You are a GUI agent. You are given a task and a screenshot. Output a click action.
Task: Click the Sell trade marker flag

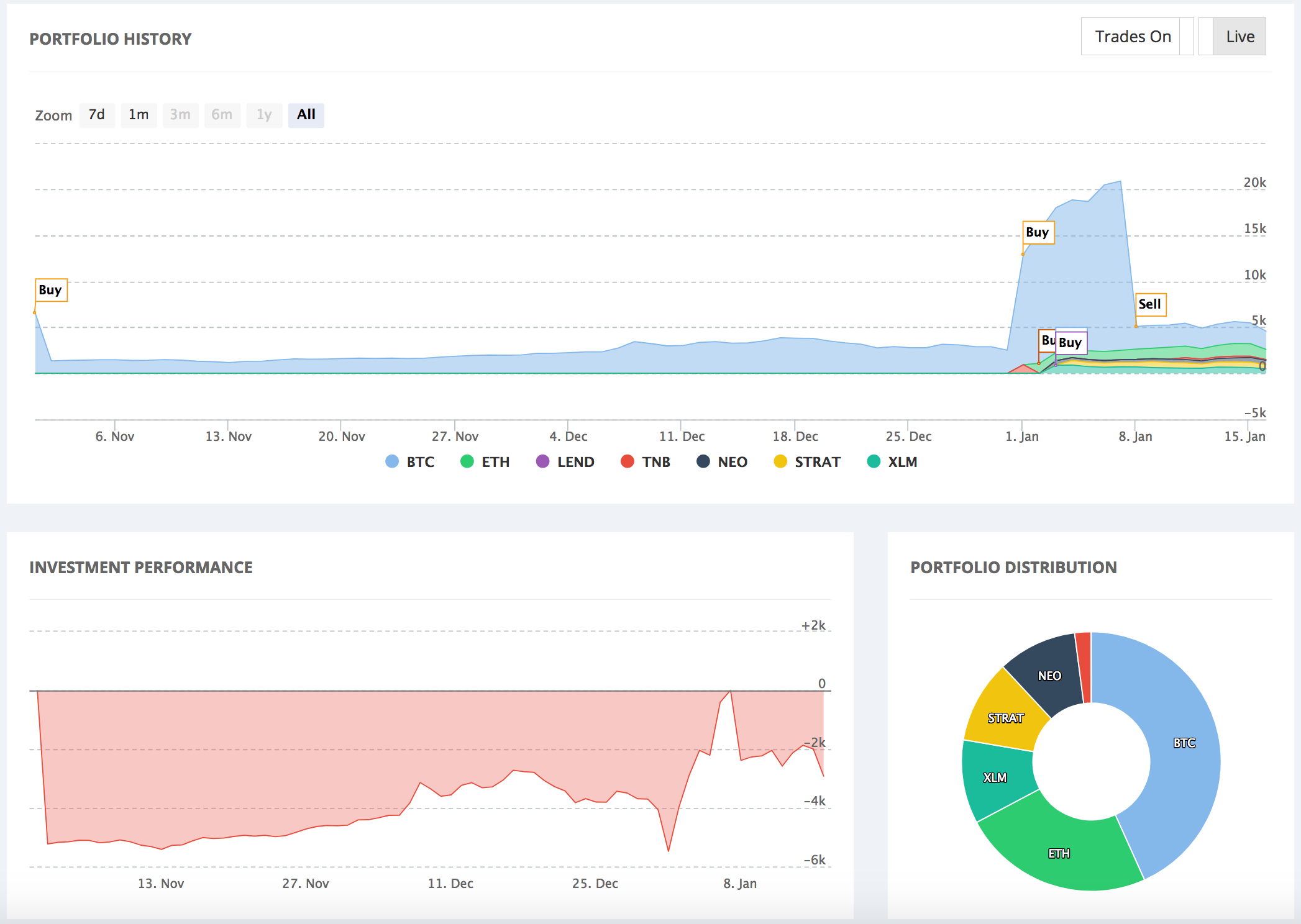click(1150, 304)
